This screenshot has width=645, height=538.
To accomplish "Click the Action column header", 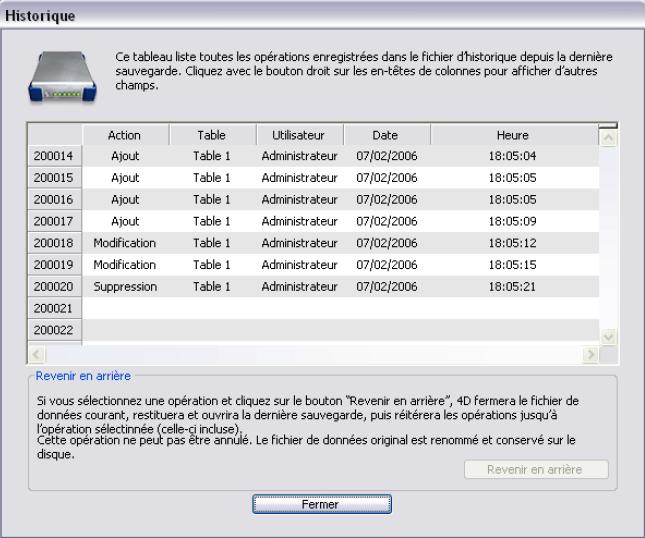I will [124, 135].
